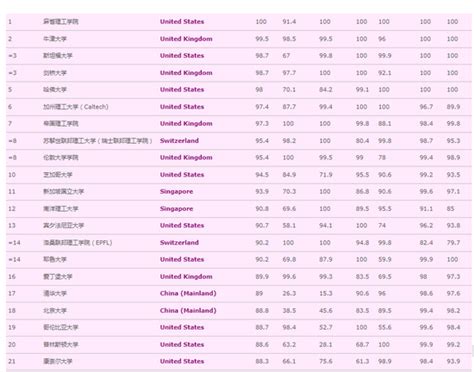This screenshot has width=474, height=372.
Task: Click the value 67 in the =3 row
Action: pyautogui.click(x=286, y=56)
